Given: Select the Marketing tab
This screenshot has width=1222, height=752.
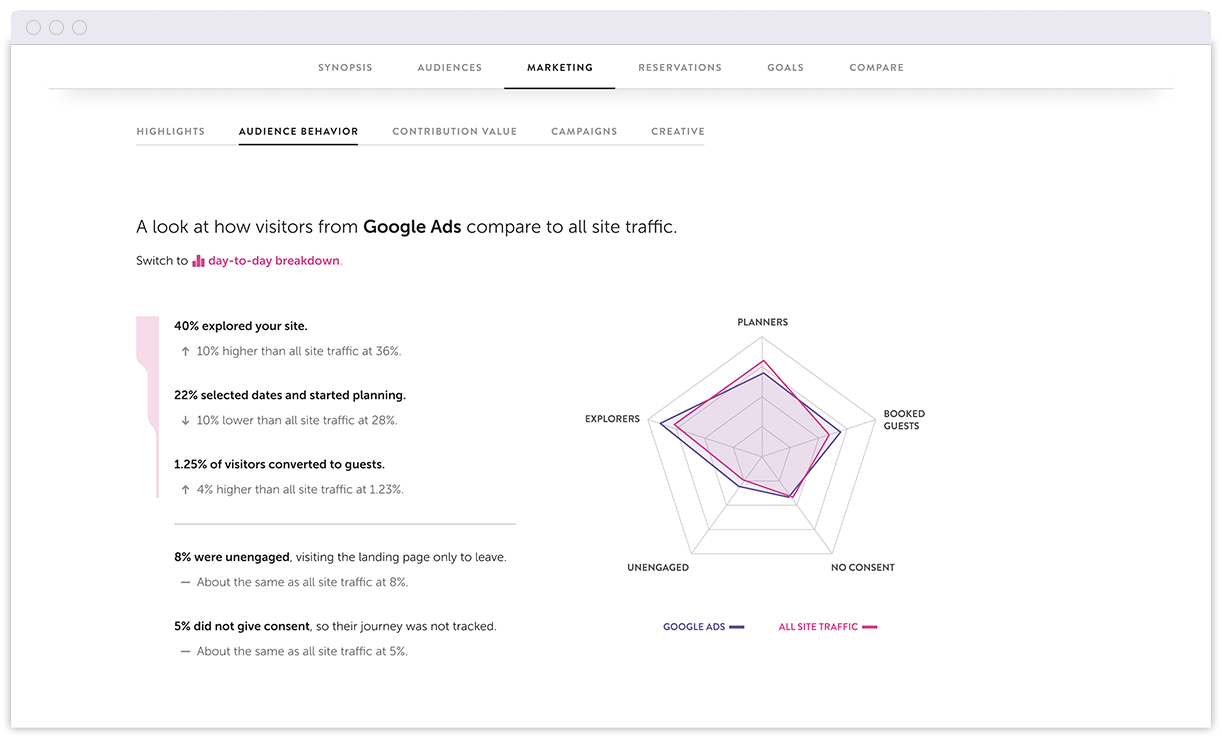Looking at the screenshot, I should point(560,68).
